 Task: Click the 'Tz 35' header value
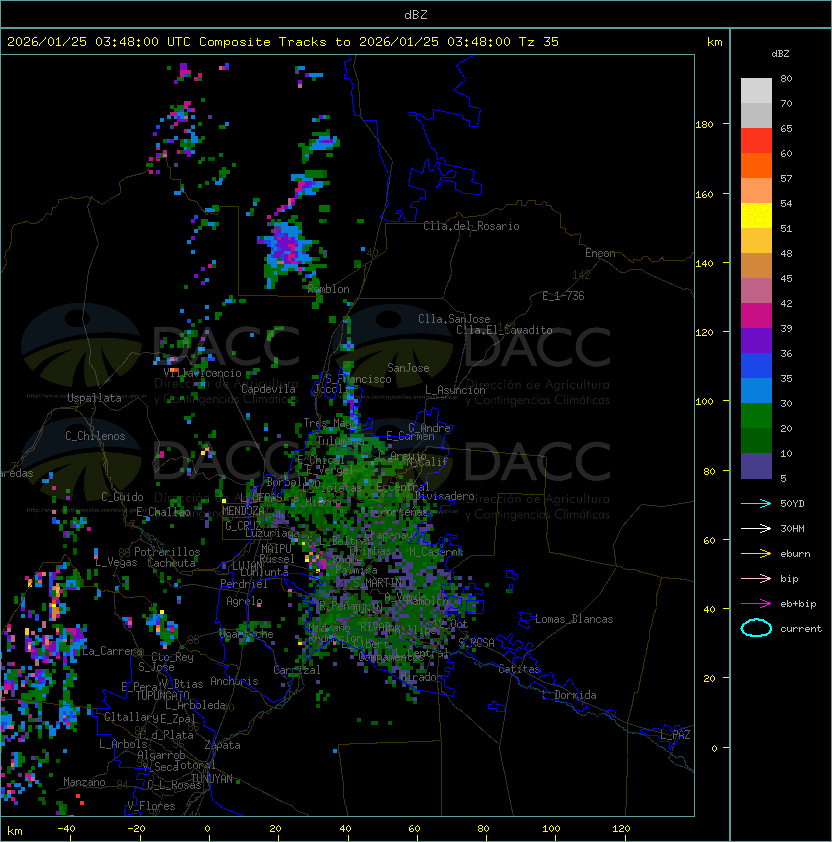539,41
